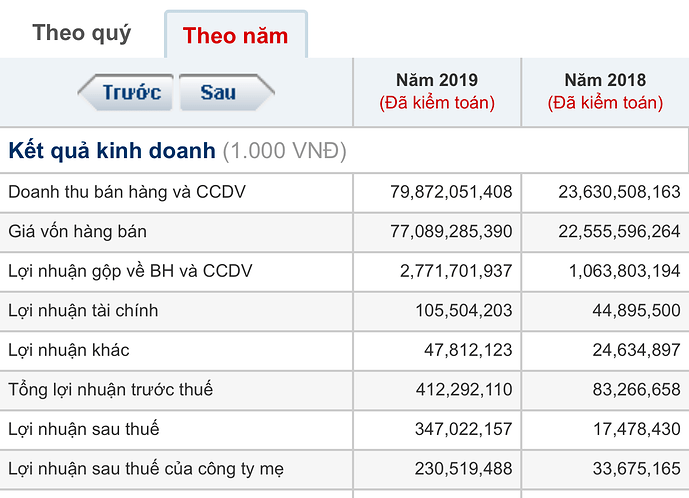
Task: Select the Doanh thu bán hàng và CCDV row
Action: (x=127, y=191)
